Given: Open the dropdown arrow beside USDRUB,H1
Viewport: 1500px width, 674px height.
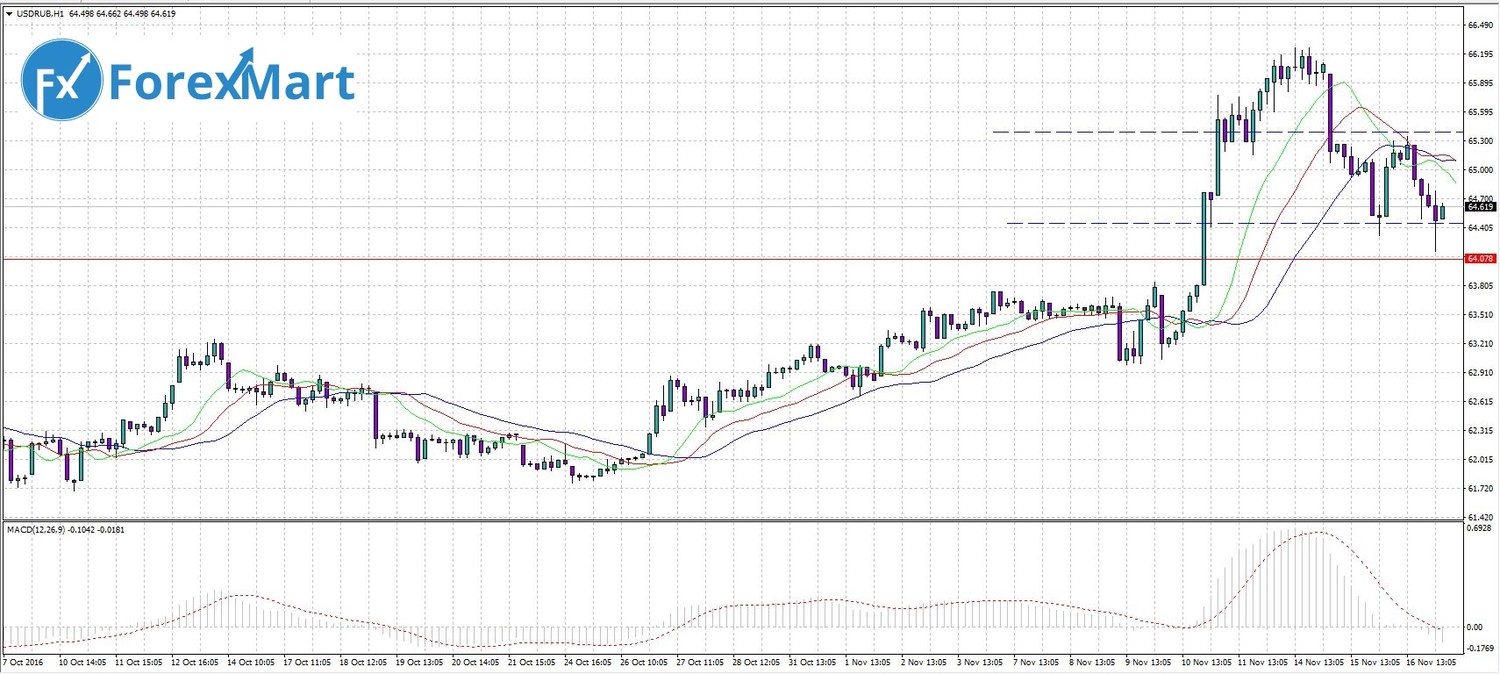Looking at the screenshot, I should [x=9, y=13].
